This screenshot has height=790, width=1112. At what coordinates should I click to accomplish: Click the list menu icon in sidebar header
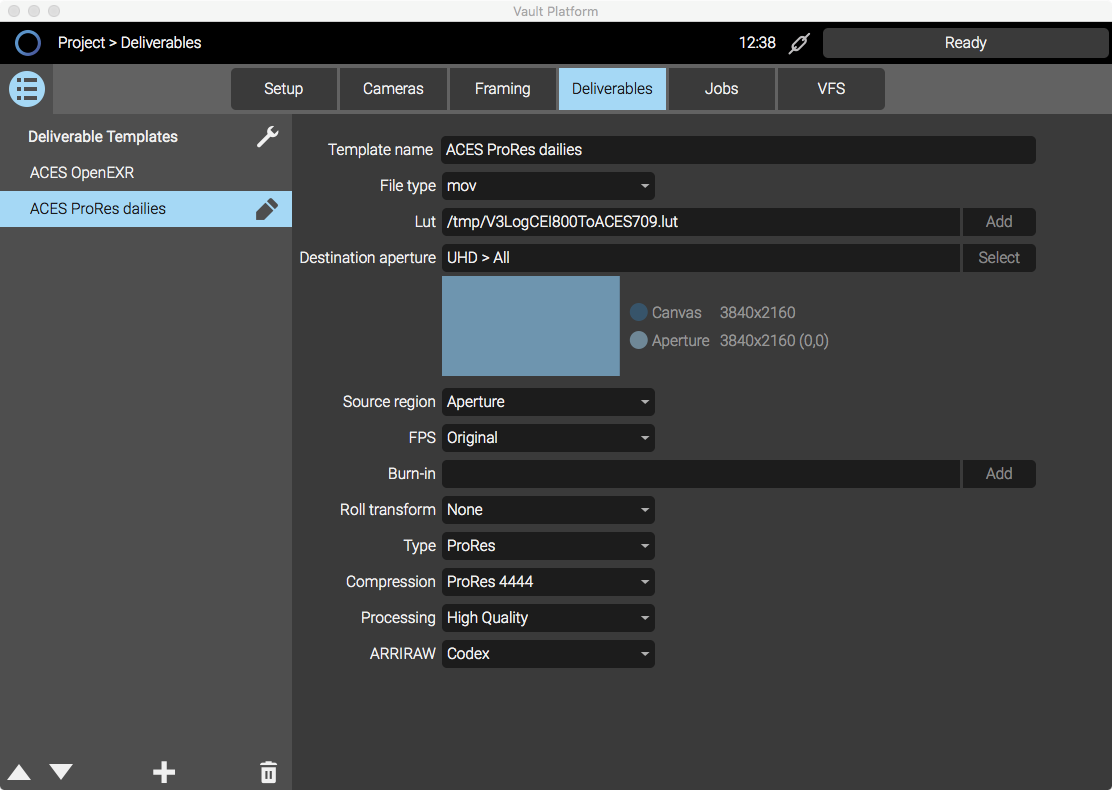tap(27, 89)
